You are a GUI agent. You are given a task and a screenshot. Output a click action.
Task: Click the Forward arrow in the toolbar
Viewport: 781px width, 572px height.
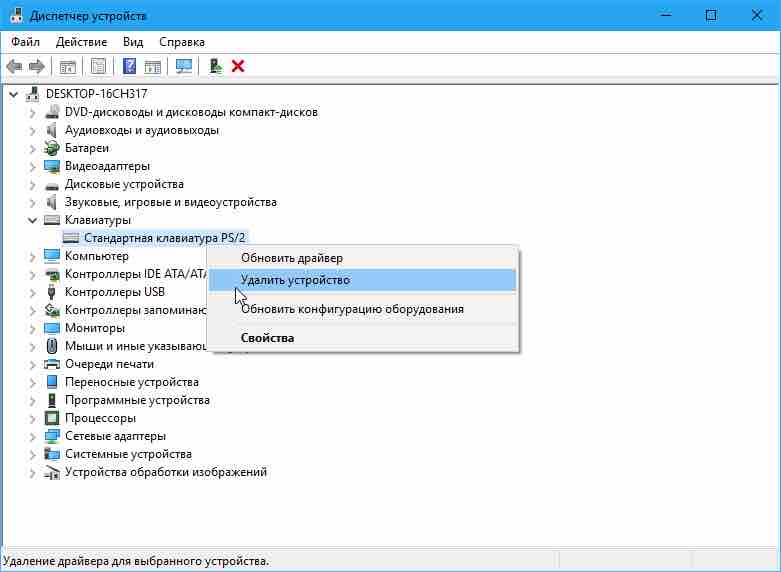point(37,67)
